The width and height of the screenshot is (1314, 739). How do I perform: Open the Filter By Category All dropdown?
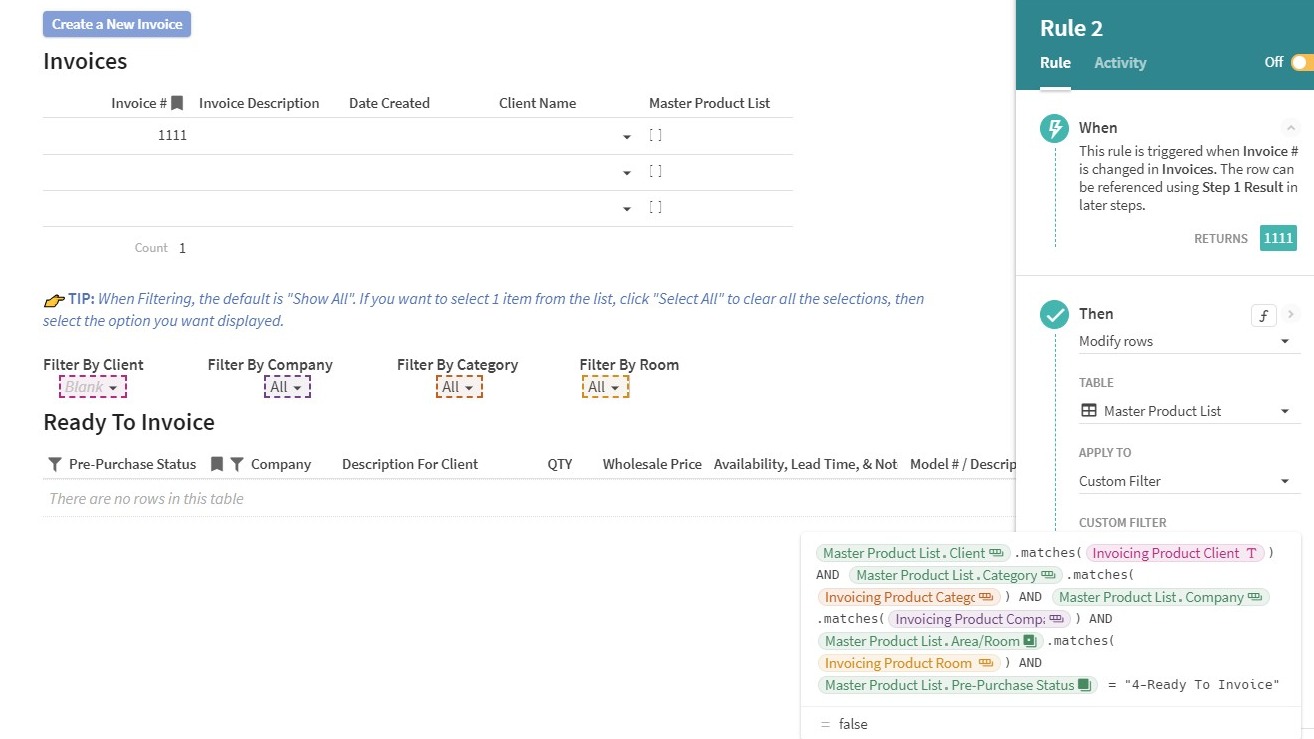point(460,387)
